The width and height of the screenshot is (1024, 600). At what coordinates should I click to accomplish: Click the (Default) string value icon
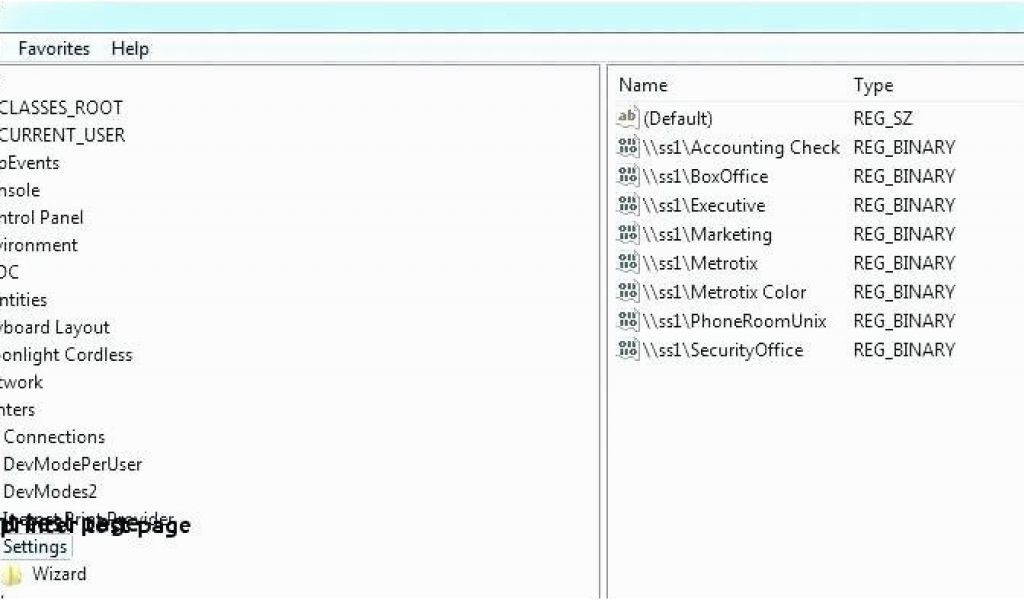pos(627,118)
